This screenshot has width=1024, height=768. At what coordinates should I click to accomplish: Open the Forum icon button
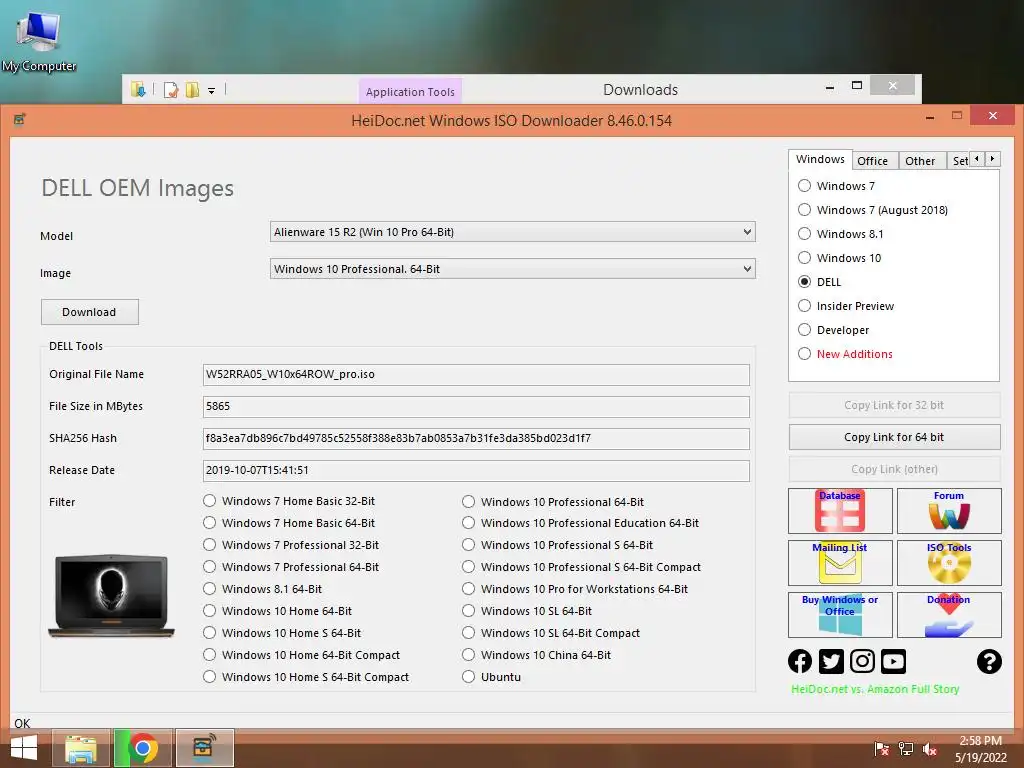point(949,511)
